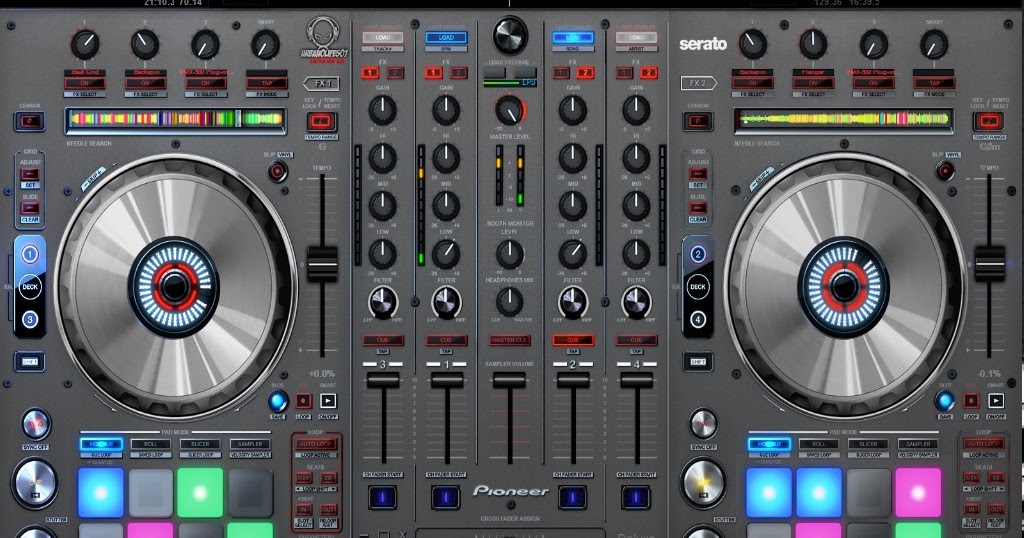Click the left deck FX 3 parameter knob
This screenshot has height=538, width=1024.
(205, 45)
